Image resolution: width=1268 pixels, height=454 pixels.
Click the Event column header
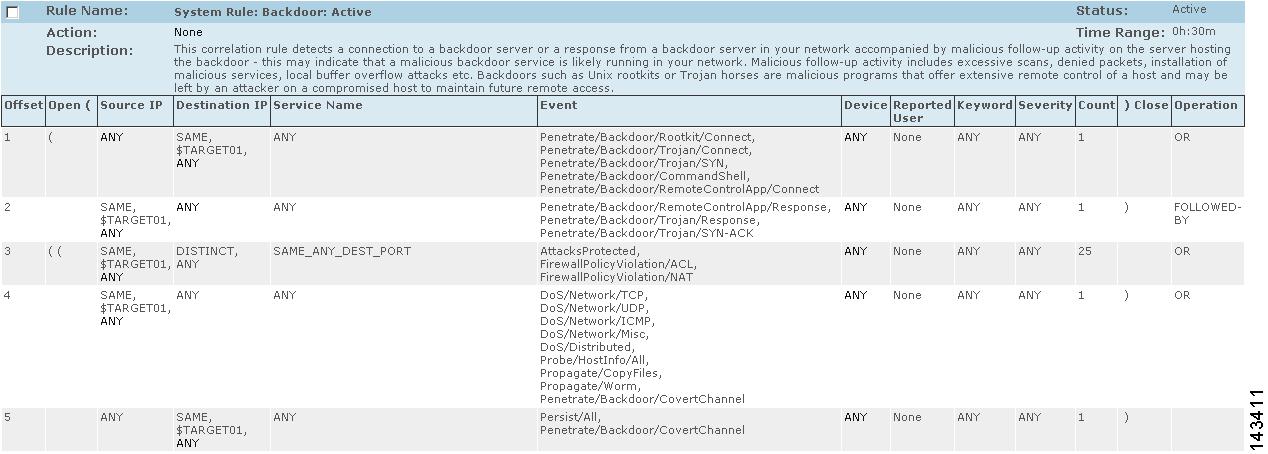point(558,105)
